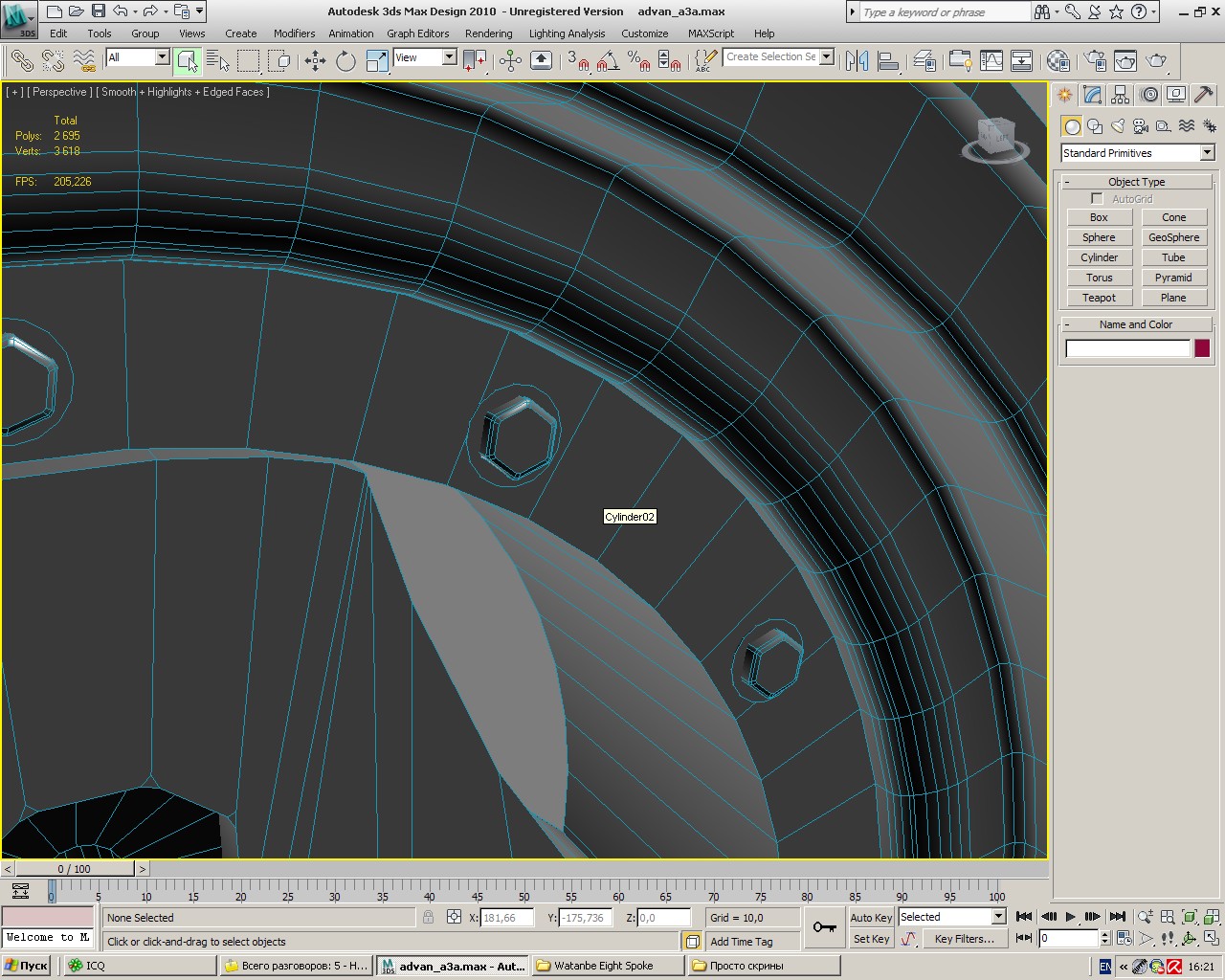
Task: Switch to the Hierarchy command panel tab
Action: tap(1121, 95)
